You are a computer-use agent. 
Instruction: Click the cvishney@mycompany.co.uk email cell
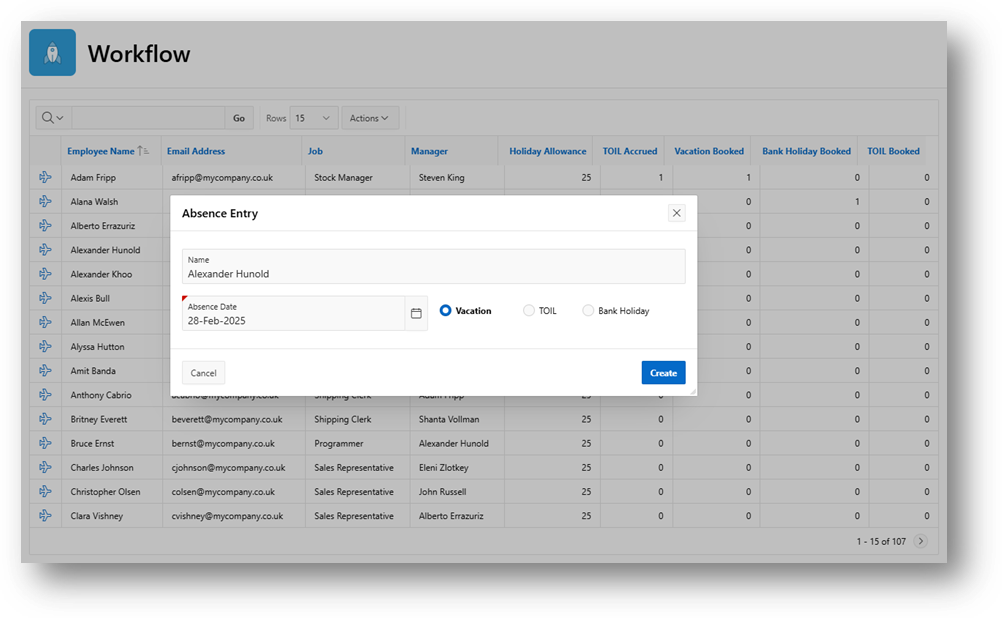click(x=227, y=516)
